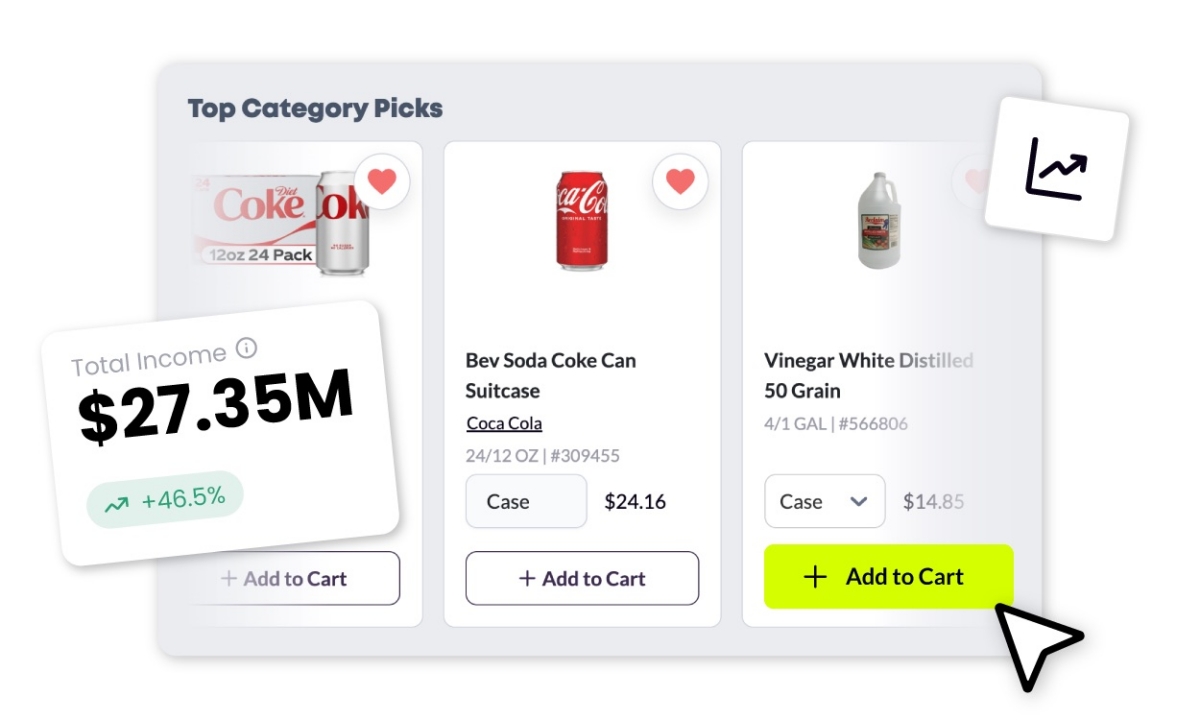Image resolution: width=1200 pixels, height=720 pixels.
Task: Click plus icon on Diet Coke Add to Cart
Action: click(229, 578)
